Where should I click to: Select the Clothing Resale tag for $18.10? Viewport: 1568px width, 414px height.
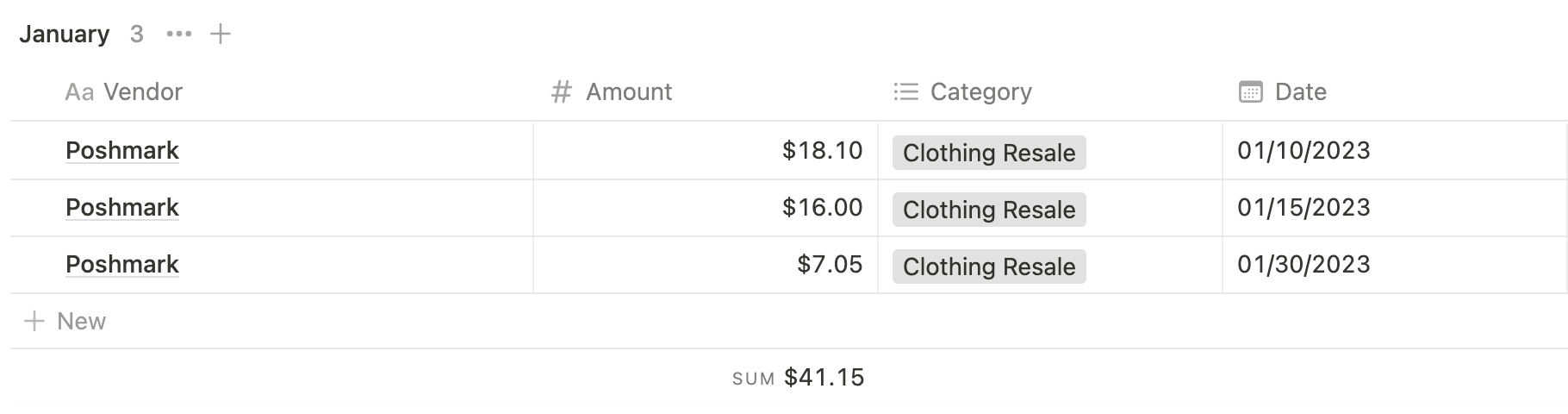[x=989, y=153]
